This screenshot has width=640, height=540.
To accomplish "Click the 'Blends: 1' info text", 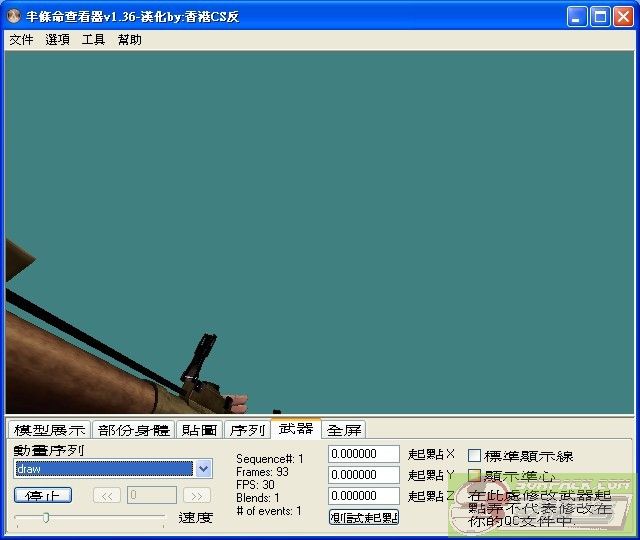I will point(258,498).
